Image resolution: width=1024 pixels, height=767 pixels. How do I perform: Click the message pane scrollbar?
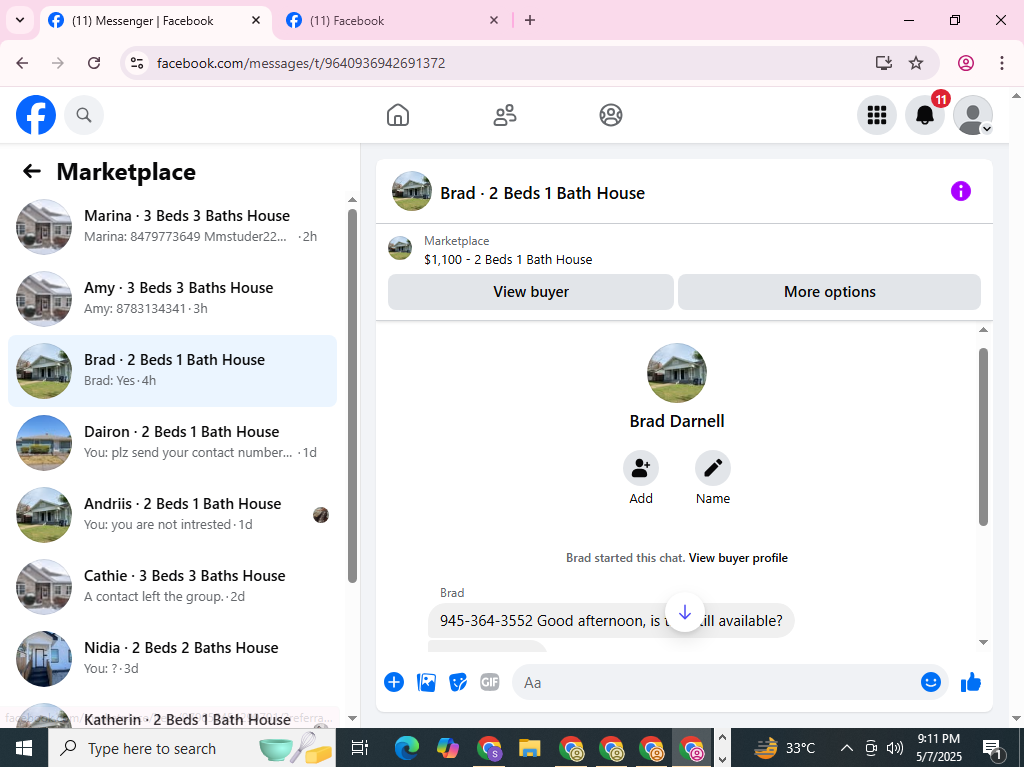(984, 436)
